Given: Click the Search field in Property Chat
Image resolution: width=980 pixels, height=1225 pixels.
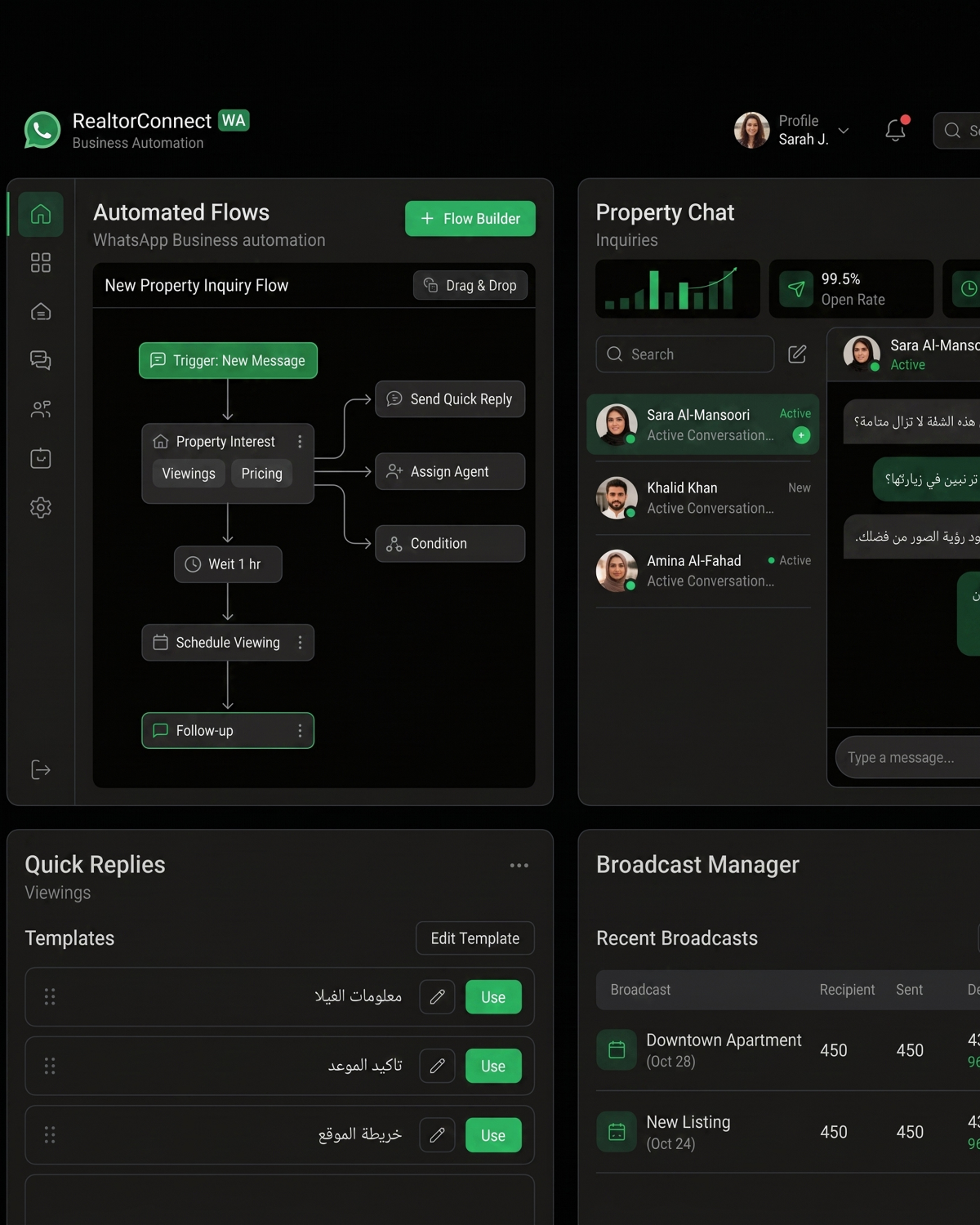Looking at the screenshot, I should click(685, 354).
